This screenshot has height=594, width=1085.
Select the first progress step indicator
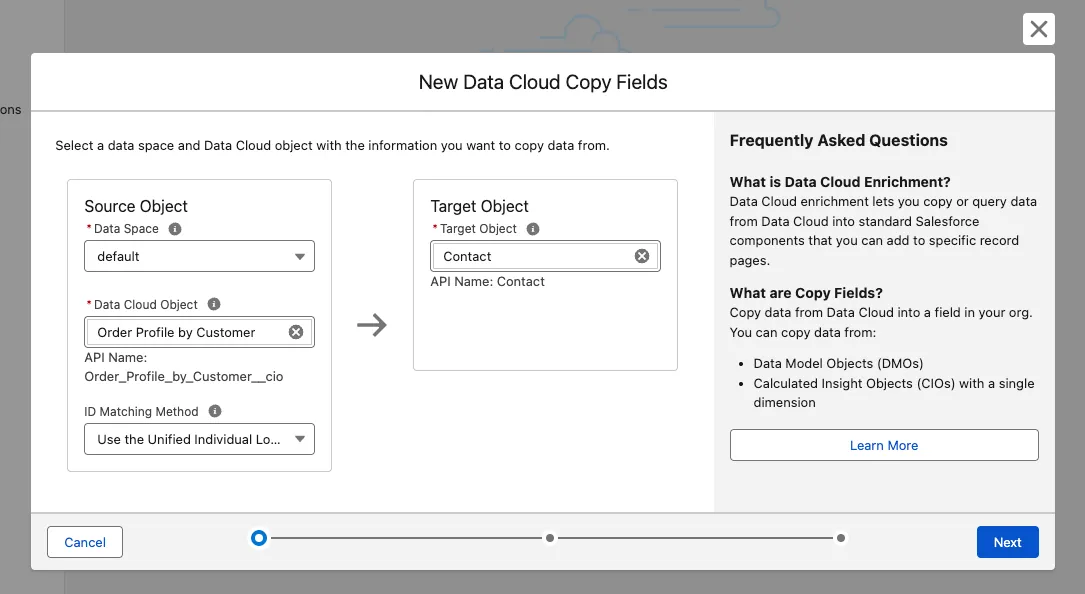click(x=259, y=538)
